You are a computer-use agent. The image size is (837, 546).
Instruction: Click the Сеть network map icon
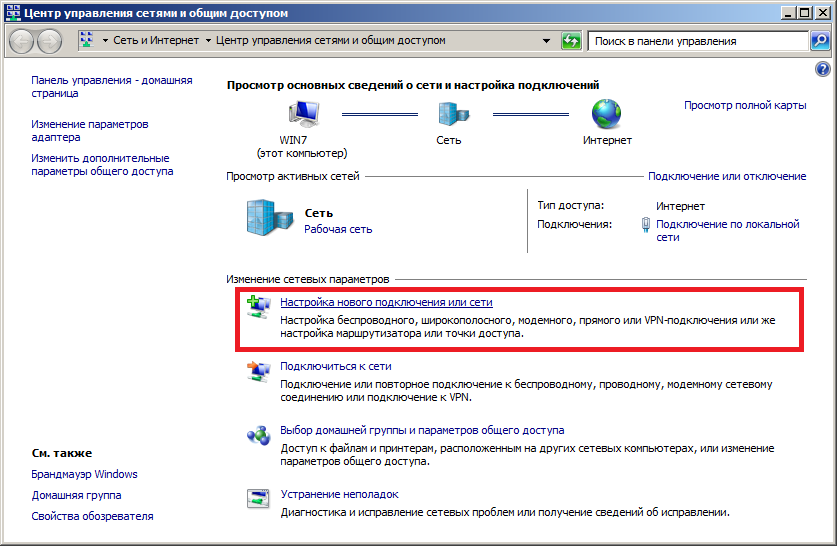pyautogui.click(x=449, y=113)
